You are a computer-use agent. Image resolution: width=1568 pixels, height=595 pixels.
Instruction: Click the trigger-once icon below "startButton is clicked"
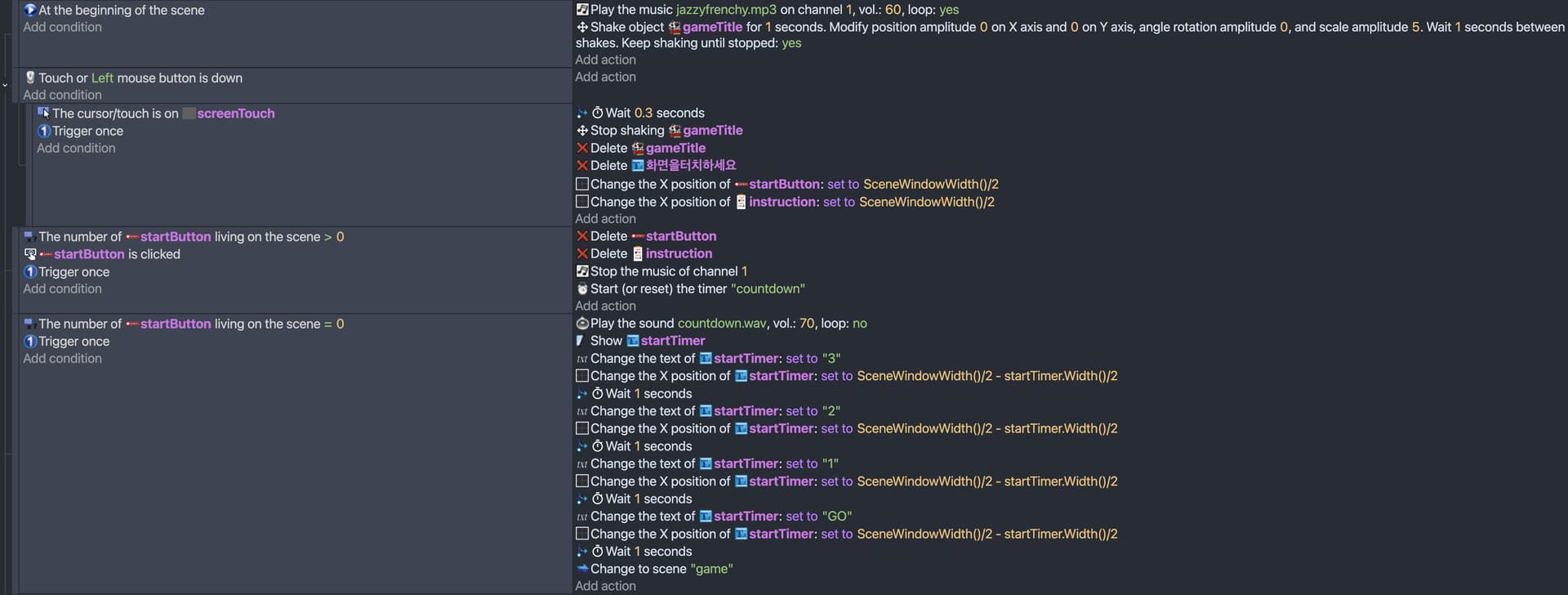[30, 271]
